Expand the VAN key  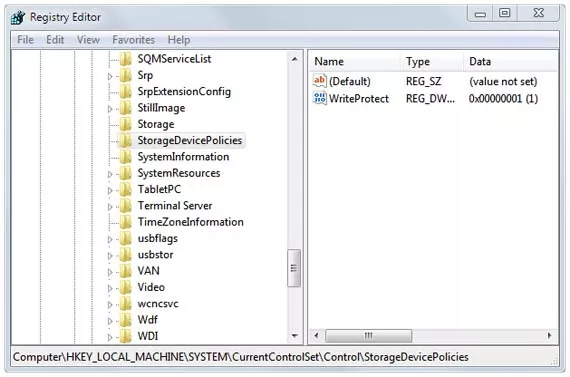[110, 272]
